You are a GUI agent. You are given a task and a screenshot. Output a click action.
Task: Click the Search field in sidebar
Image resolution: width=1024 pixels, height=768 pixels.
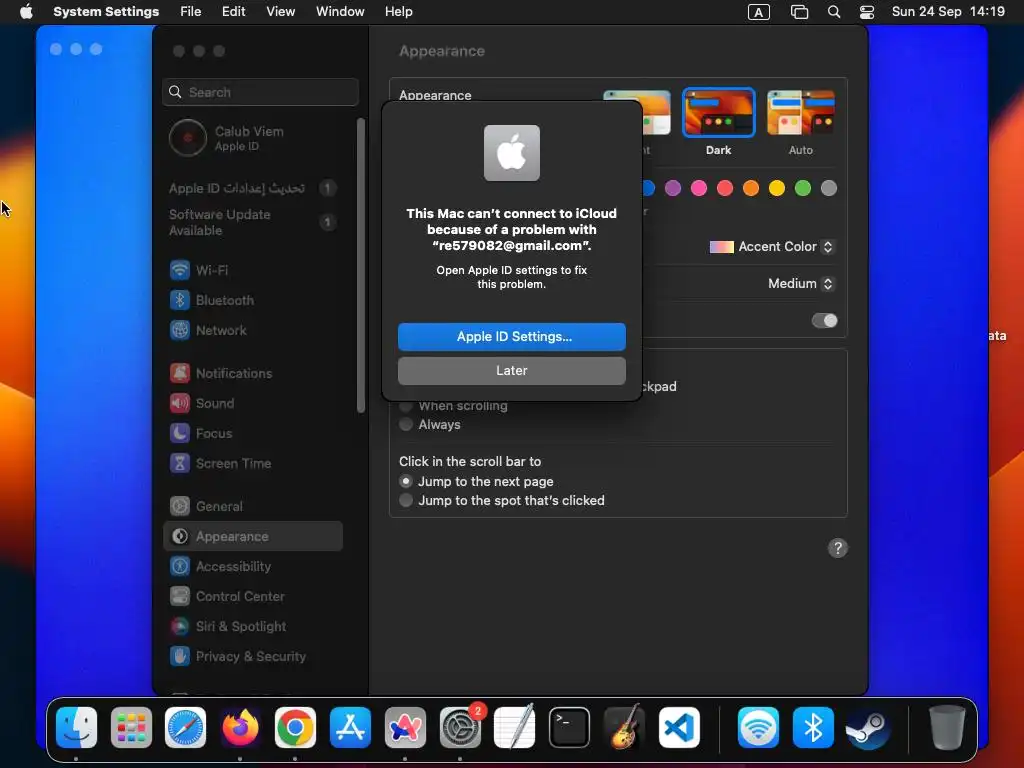point(261,92)
